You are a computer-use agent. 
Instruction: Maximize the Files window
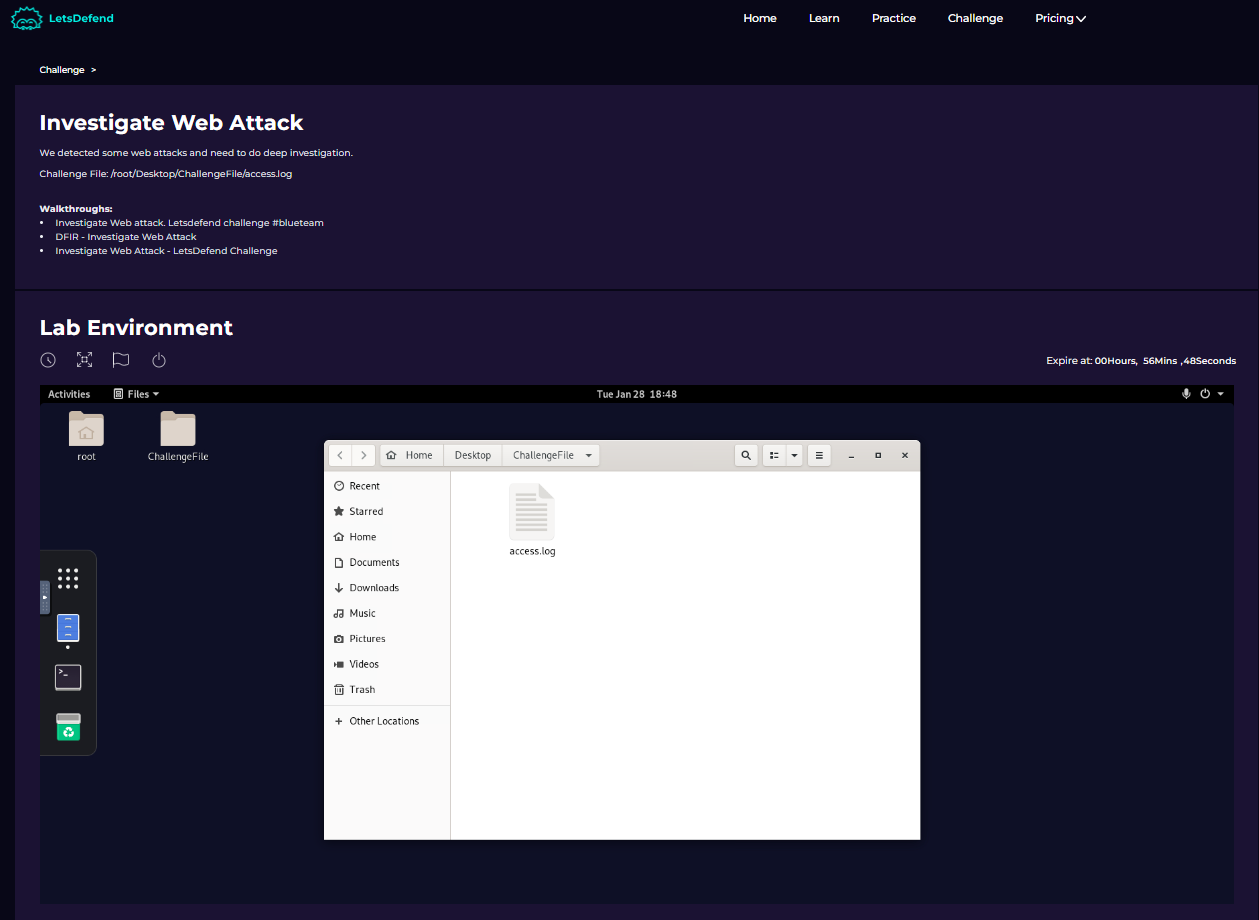(878, 455)
